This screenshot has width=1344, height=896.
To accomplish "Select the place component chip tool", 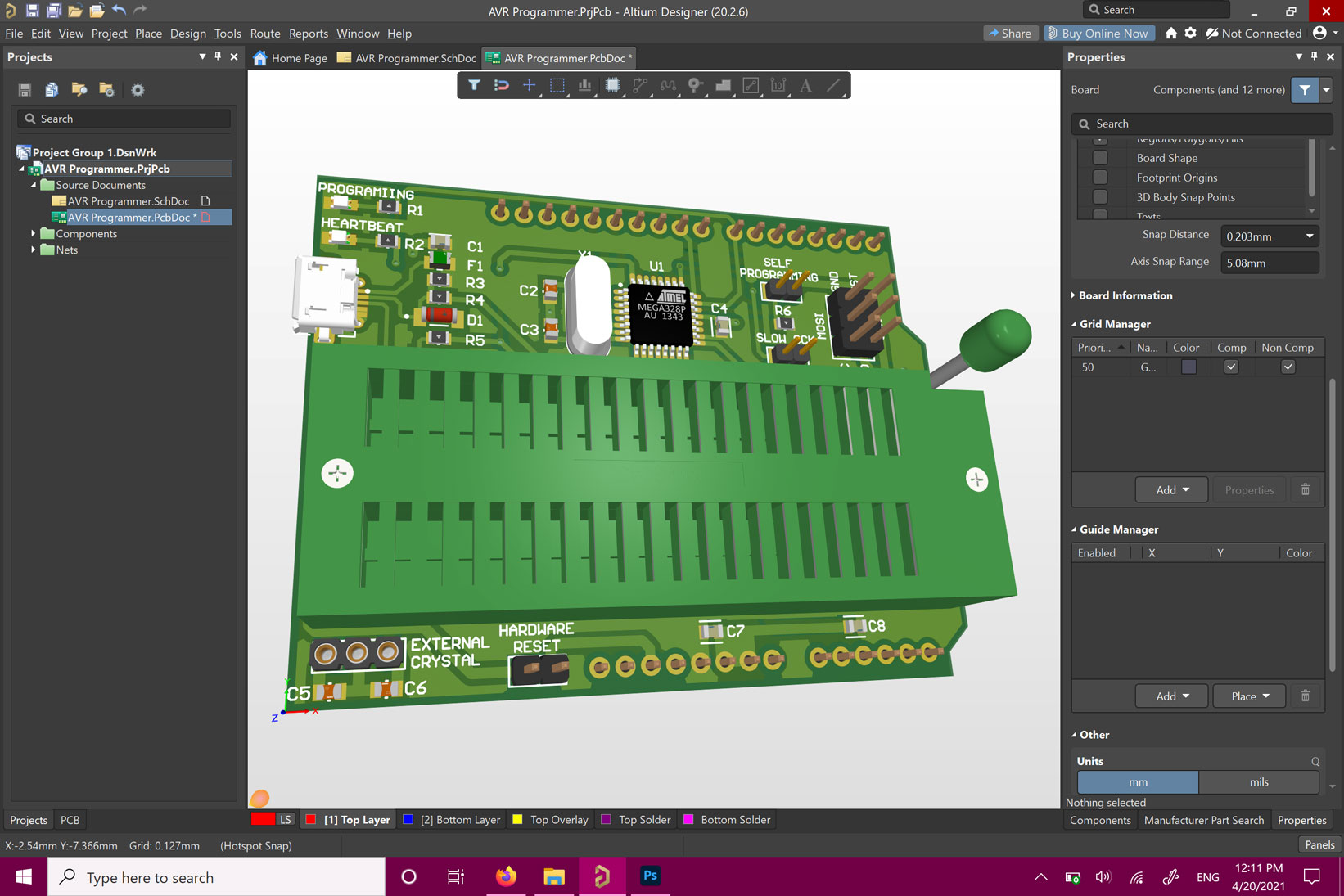I will tap(612, 85).
